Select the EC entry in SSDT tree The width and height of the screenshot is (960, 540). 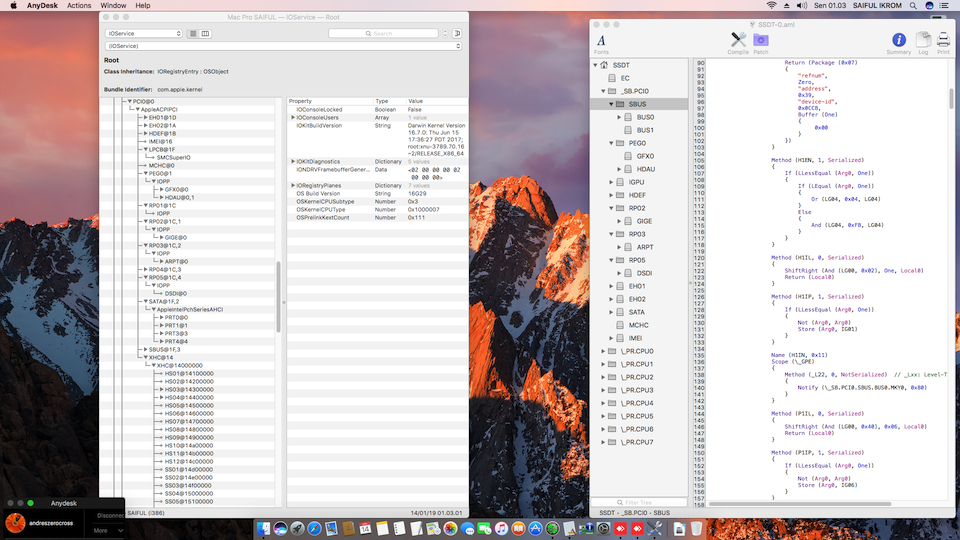pyautogui.click(x=625, y=78)
